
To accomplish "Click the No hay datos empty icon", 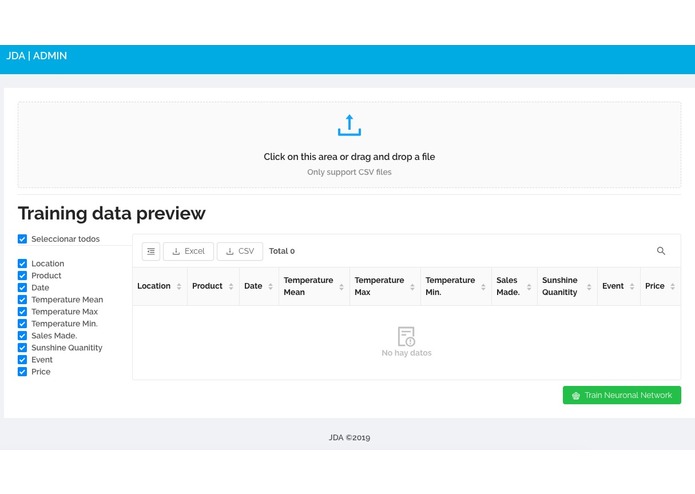I will click(x=406, y=336).
